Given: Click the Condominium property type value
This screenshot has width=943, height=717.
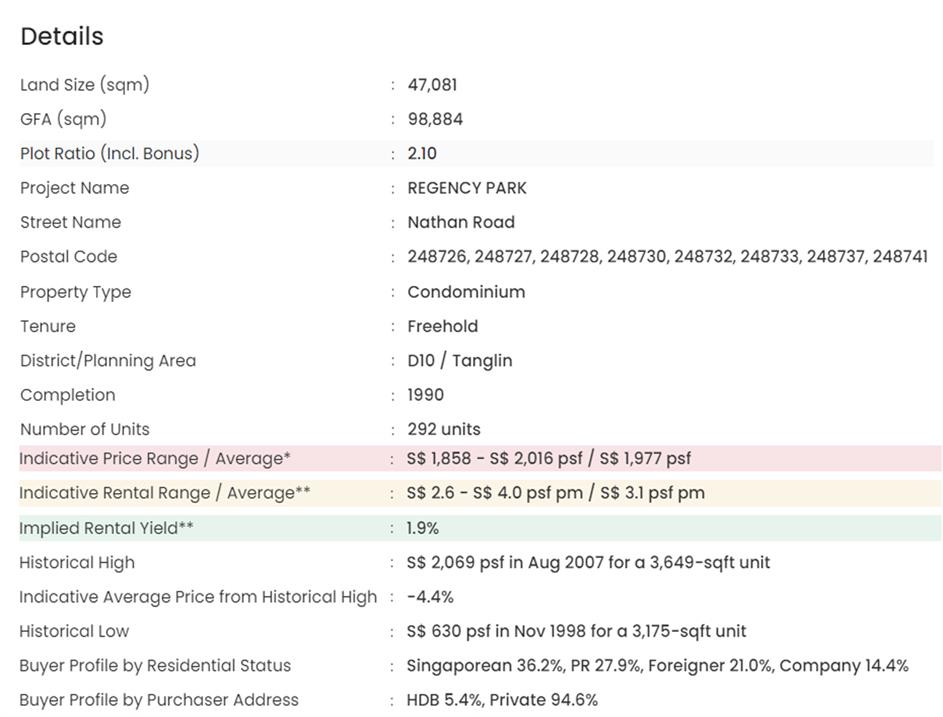Looking at the screenshot, I should coord(466,292).
